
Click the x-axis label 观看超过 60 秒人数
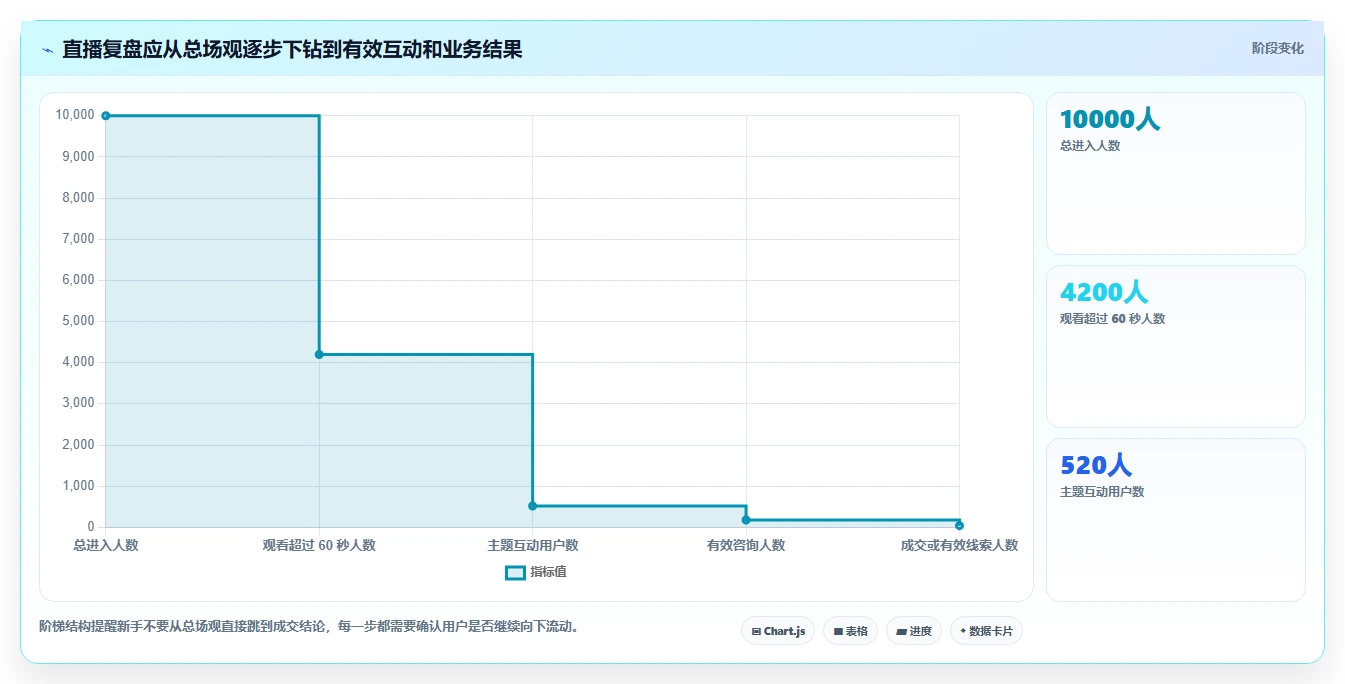pos(319,545)
